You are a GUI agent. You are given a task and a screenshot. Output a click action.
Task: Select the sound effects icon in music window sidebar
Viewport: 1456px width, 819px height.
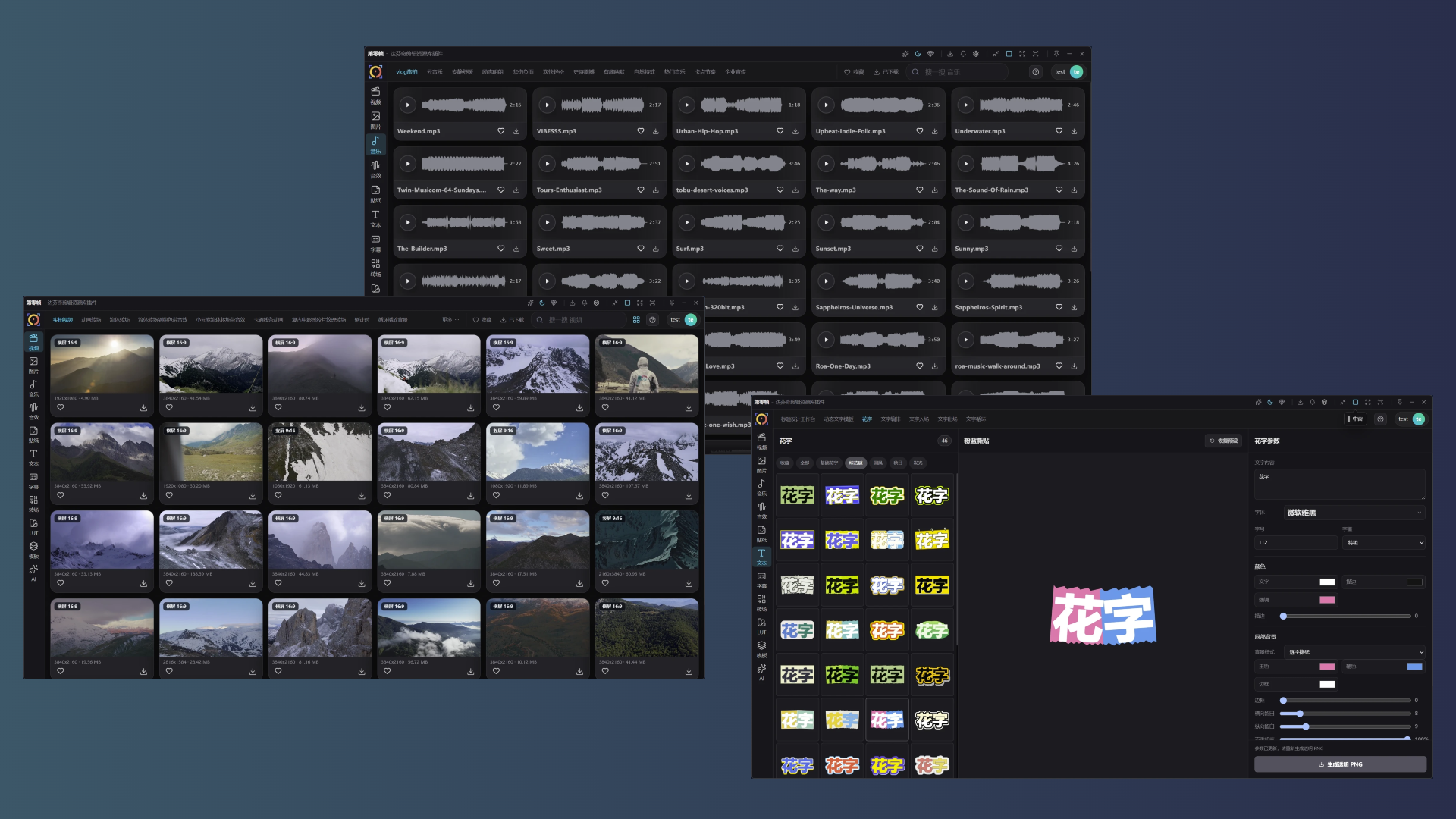375,168
